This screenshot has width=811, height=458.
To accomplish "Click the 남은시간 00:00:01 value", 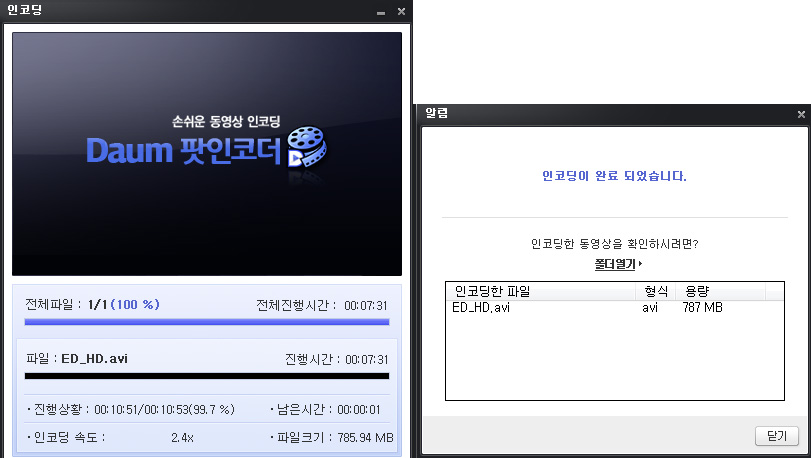I will (x=358, y=410).
